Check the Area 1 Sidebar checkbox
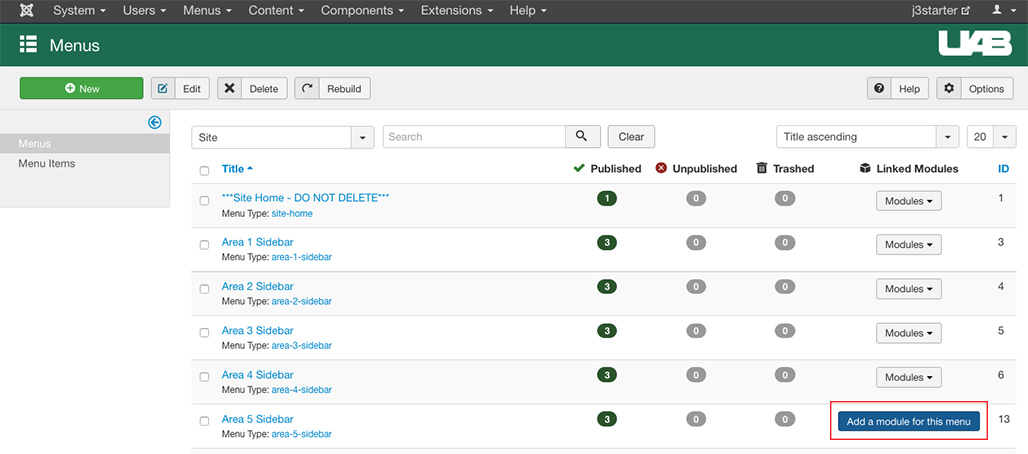The image size is (1028, 454). pos(204,244)
